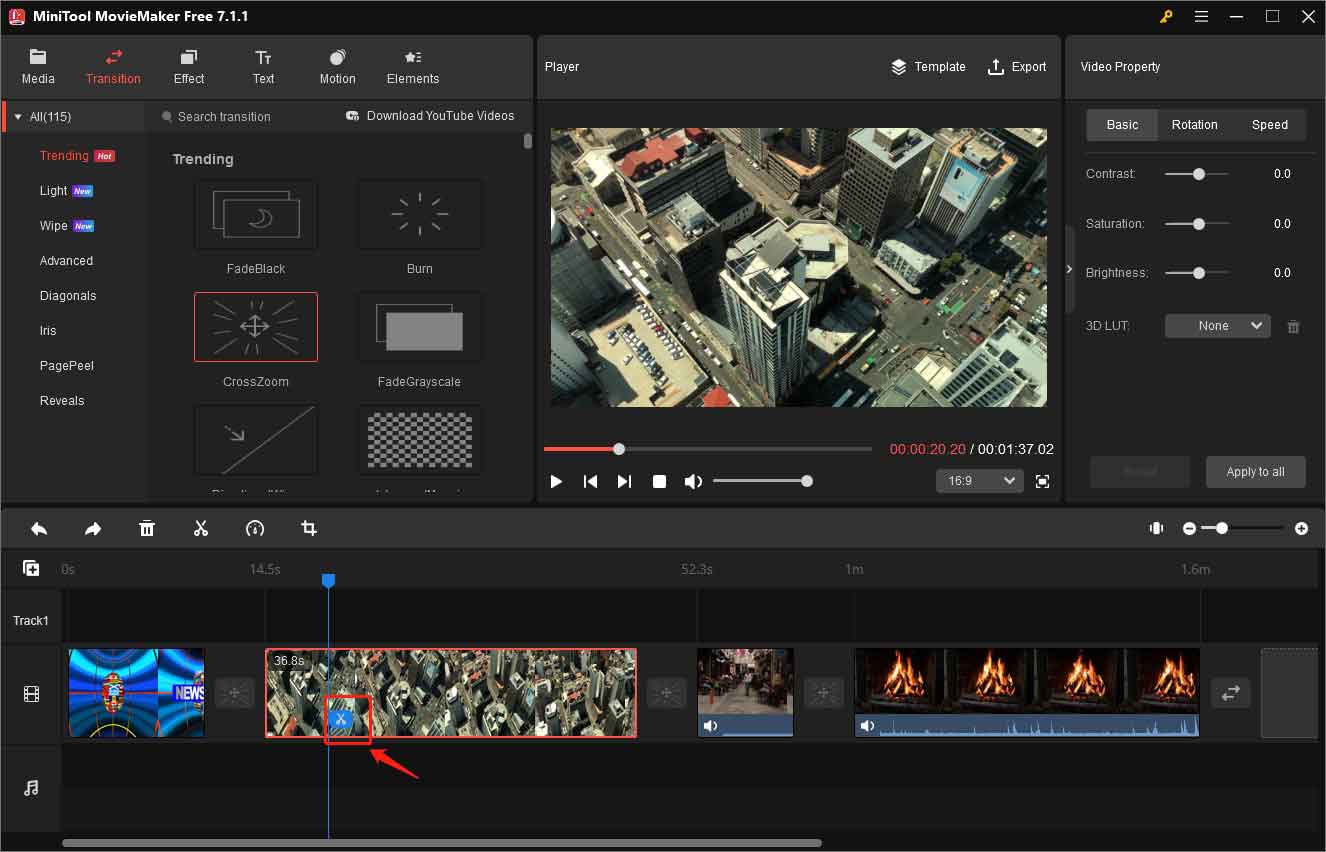
Task: Select the Advanced transition category
Action: coord(66,261)
